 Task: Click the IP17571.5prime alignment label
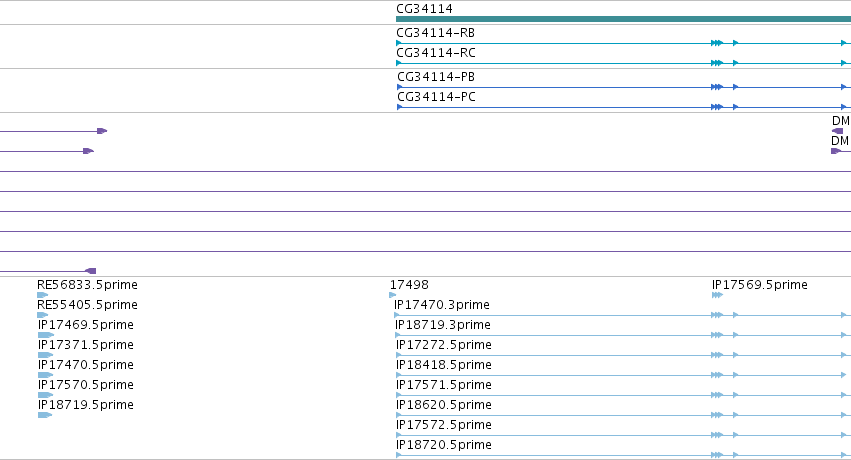[444, 385]
